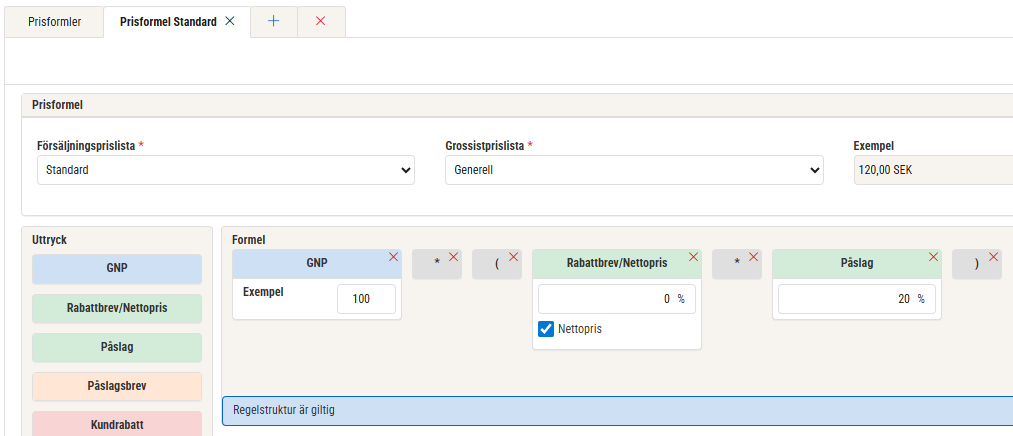This screenshot has height=436, width=1013.
Task: Expand the Grossistprislista dropdown
Action: pos(634,170)
